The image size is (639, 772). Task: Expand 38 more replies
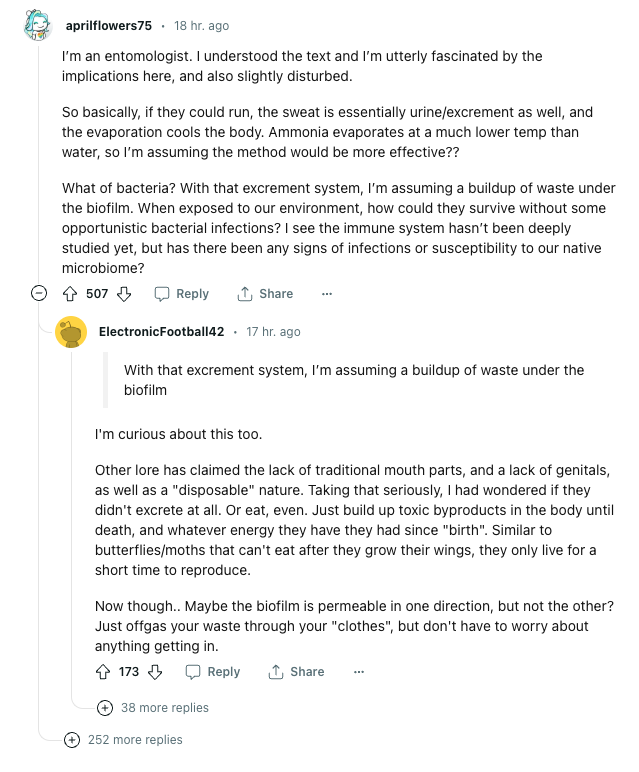(153, 708)
